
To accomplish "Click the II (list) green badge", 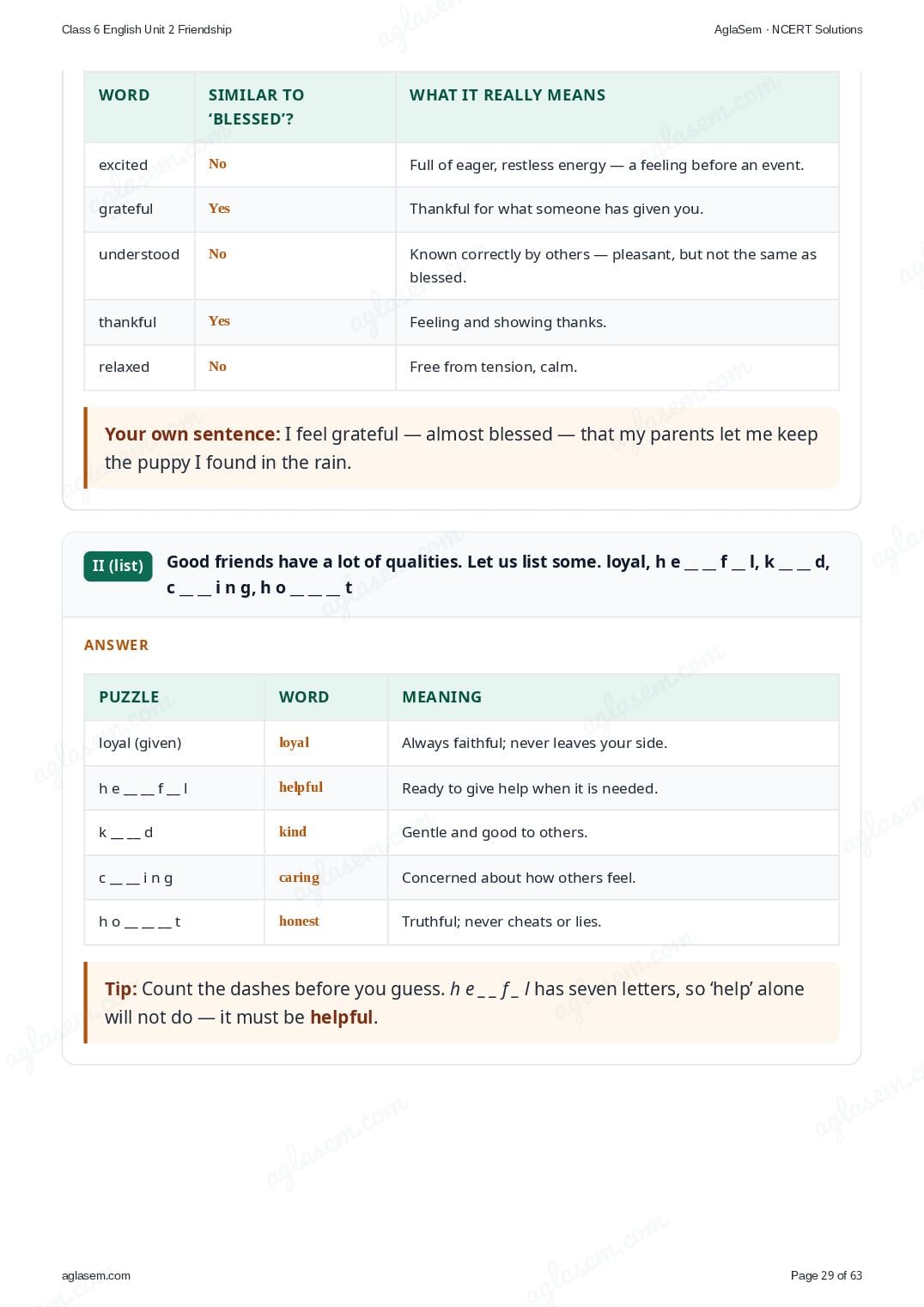I will point(118,566).
